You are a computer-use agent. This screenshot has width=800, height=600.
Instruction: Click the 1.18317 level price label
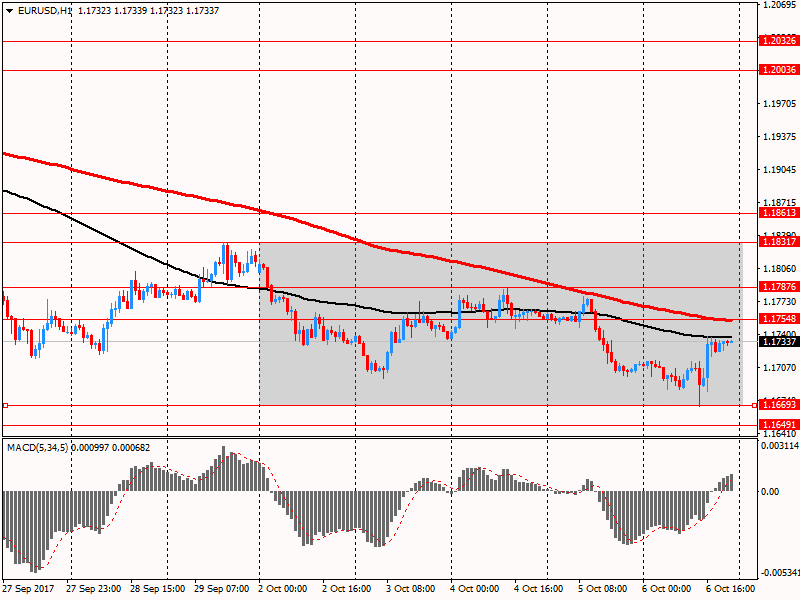click(x=778, y=242)
